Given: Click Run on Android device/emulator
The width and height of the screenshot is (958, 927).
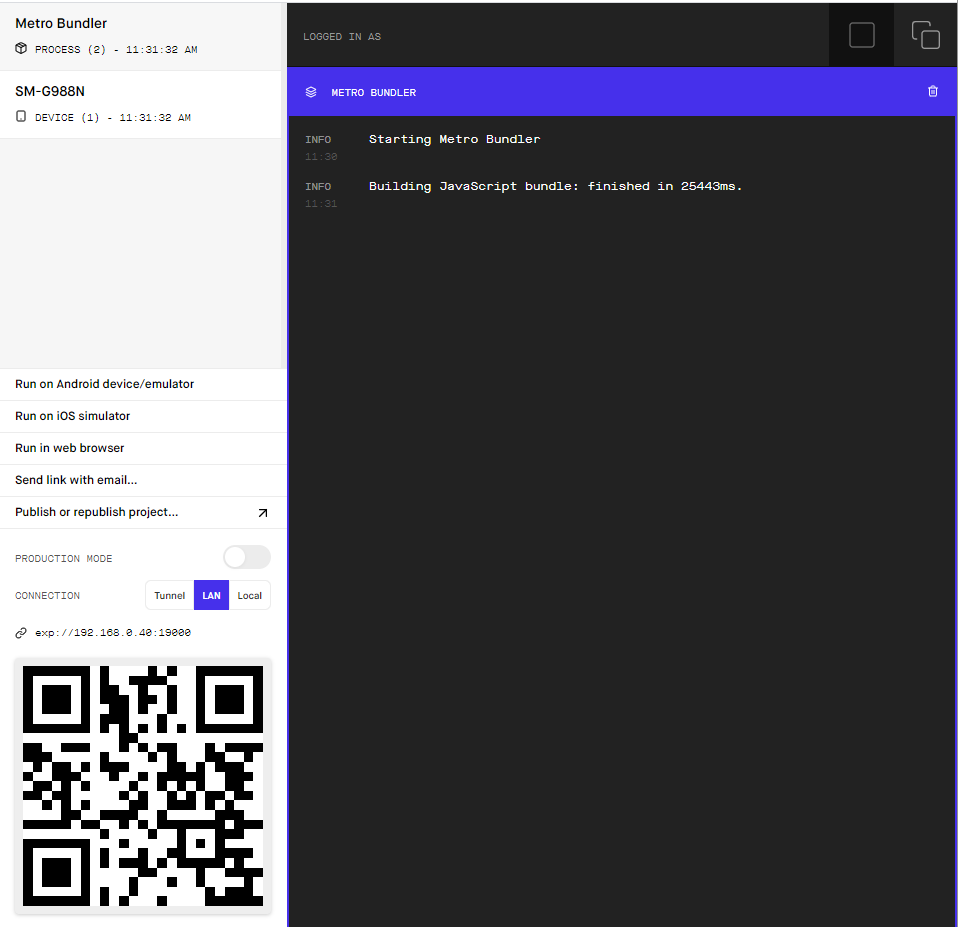Looking at the screenshot, I should pyautogui.click(x=143, y=384).
